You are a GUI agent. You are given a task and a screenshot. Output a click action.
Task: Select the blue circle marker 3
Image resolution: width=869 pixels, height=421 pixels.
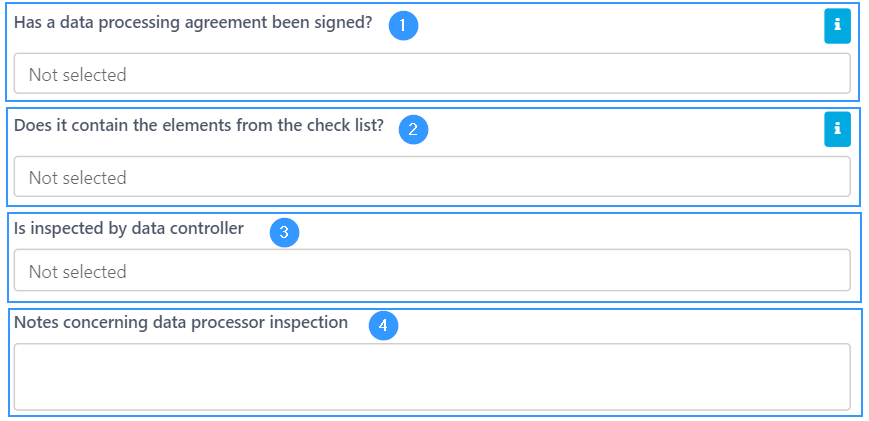[x=284, y=233]
